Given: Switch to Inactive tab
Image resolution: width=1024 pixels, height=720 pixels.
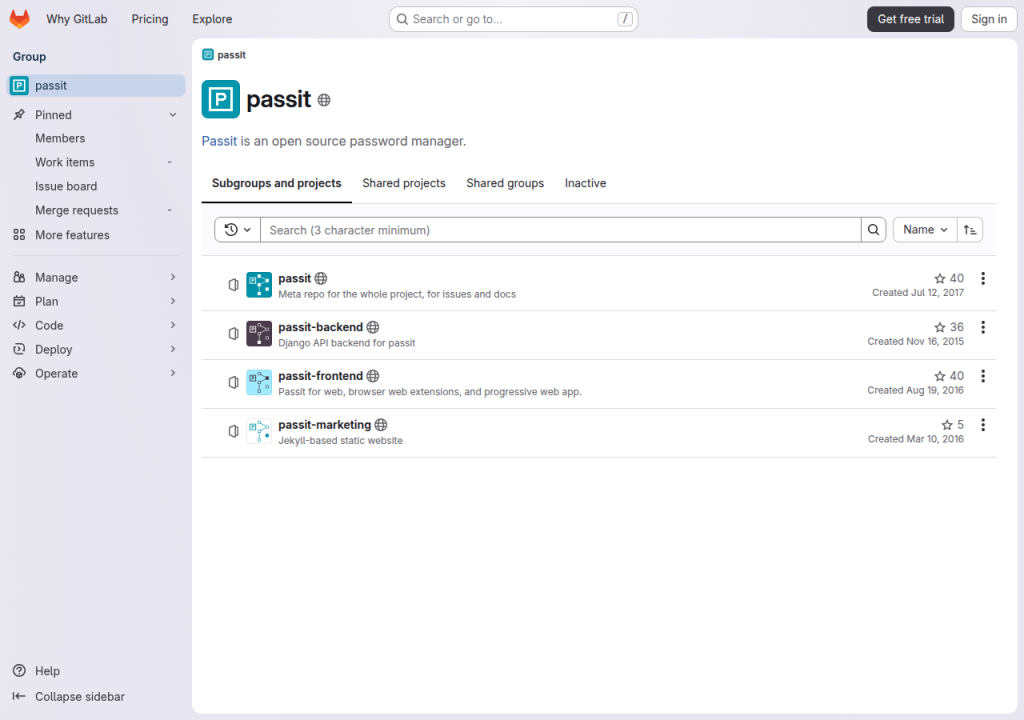Looking at the screenshot, I should (585, 184).
